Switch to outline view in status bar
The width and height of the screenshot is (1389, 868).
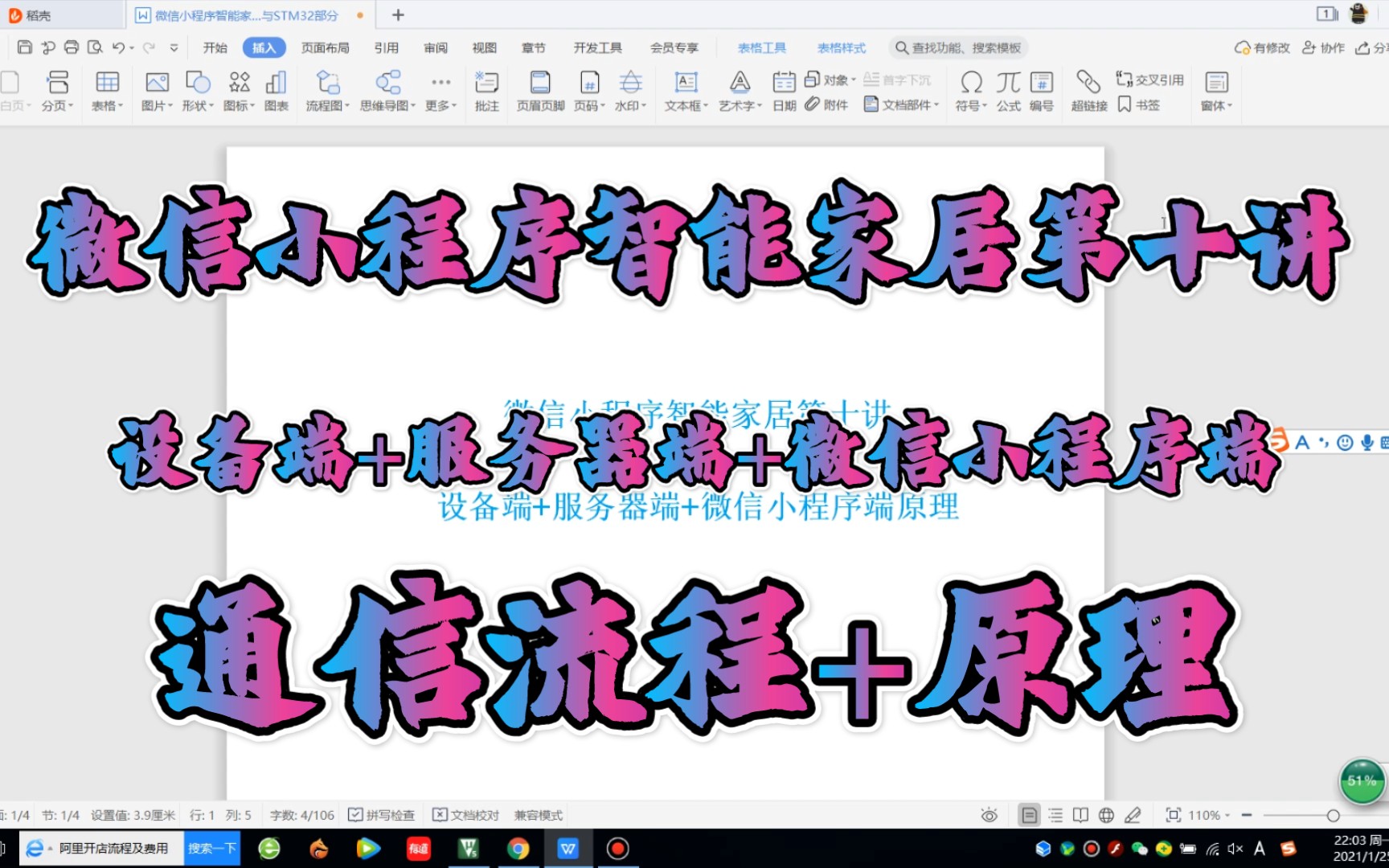[x=1055, y=815]
